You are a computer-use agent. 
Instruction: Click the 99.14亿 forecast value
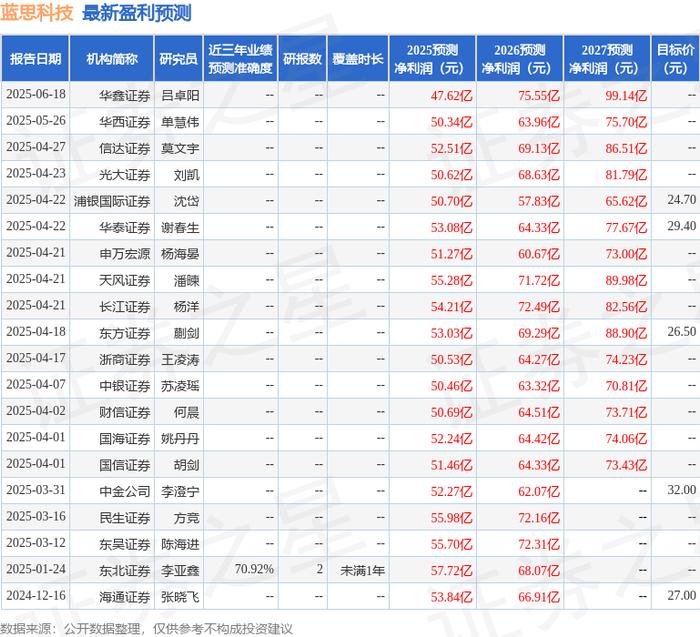point(626,96)
